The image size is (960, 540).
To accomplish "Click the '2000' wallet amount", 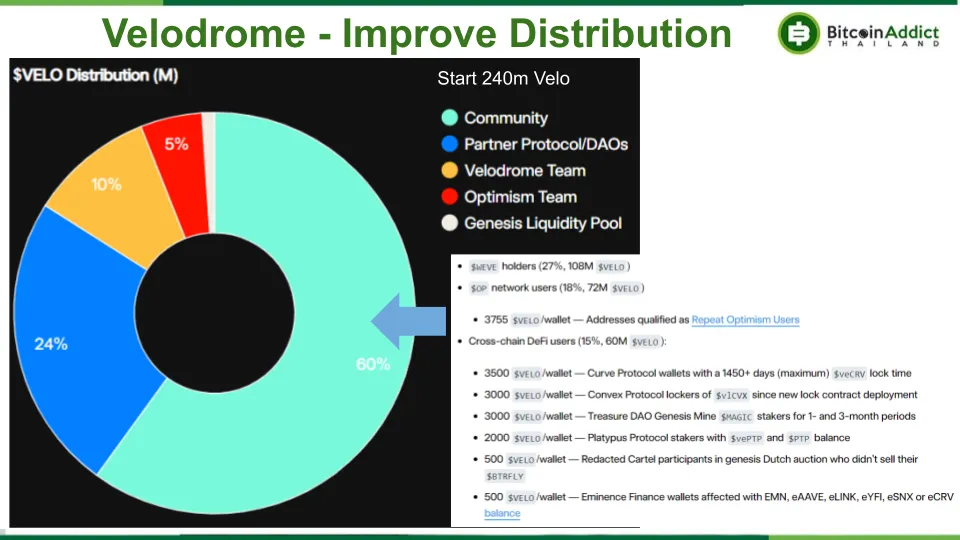I will 497,438.
